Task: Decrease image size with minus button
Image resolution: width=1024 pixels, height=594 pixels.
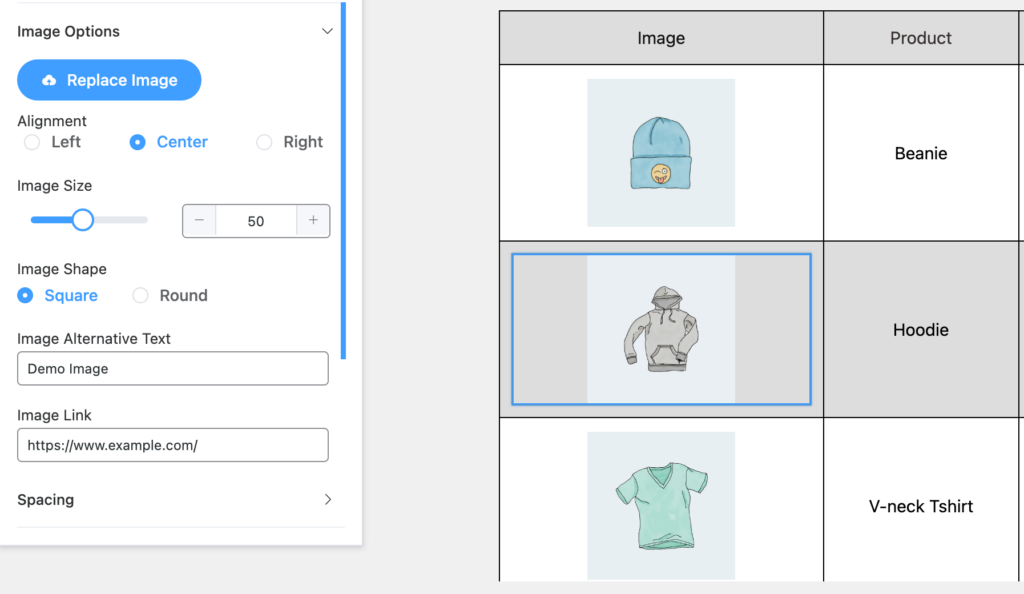Action: (199, 221)
